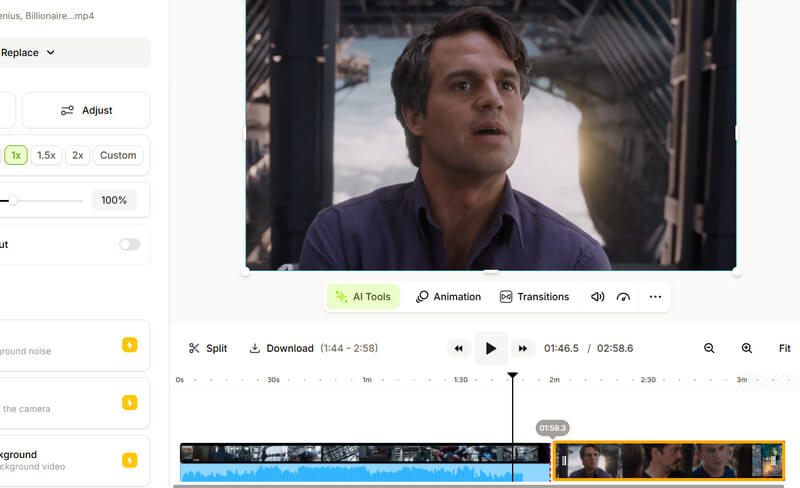Click the volume slider handle
The width and height of the screenshot is (800, 488).
click(x=14, y=201)
